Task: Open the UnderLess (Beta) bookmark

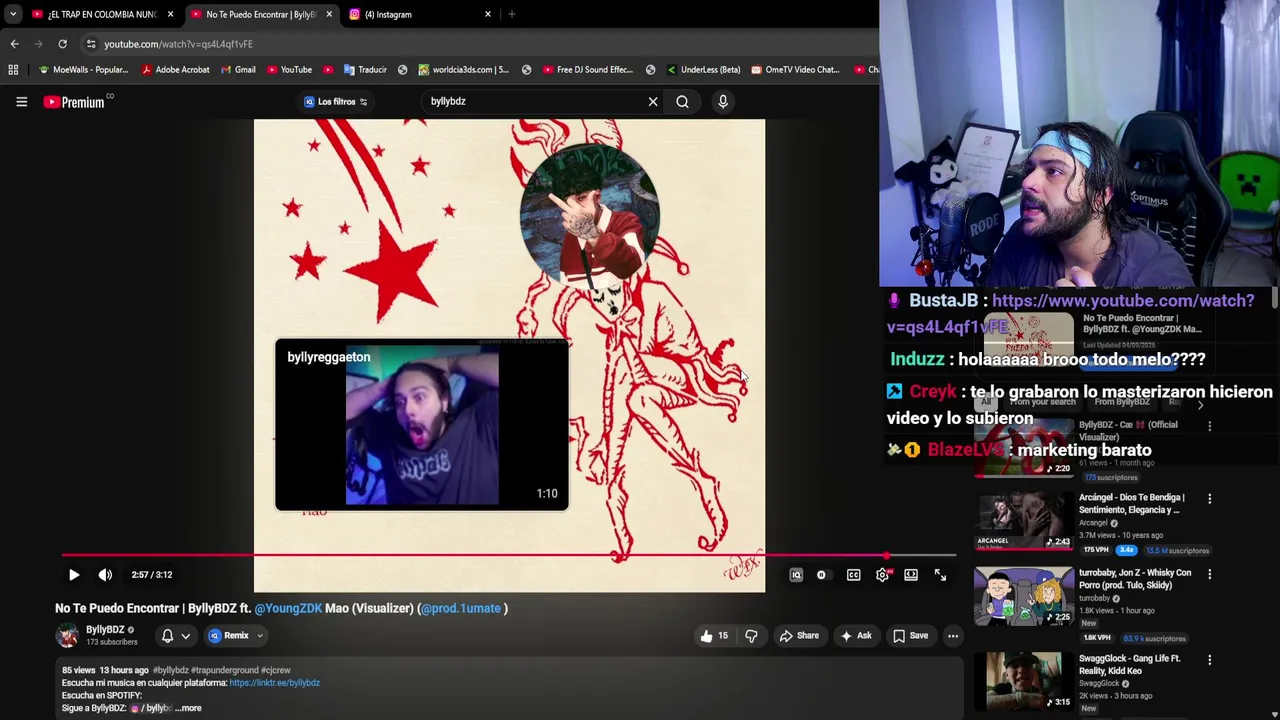Action: pos(703,70)
